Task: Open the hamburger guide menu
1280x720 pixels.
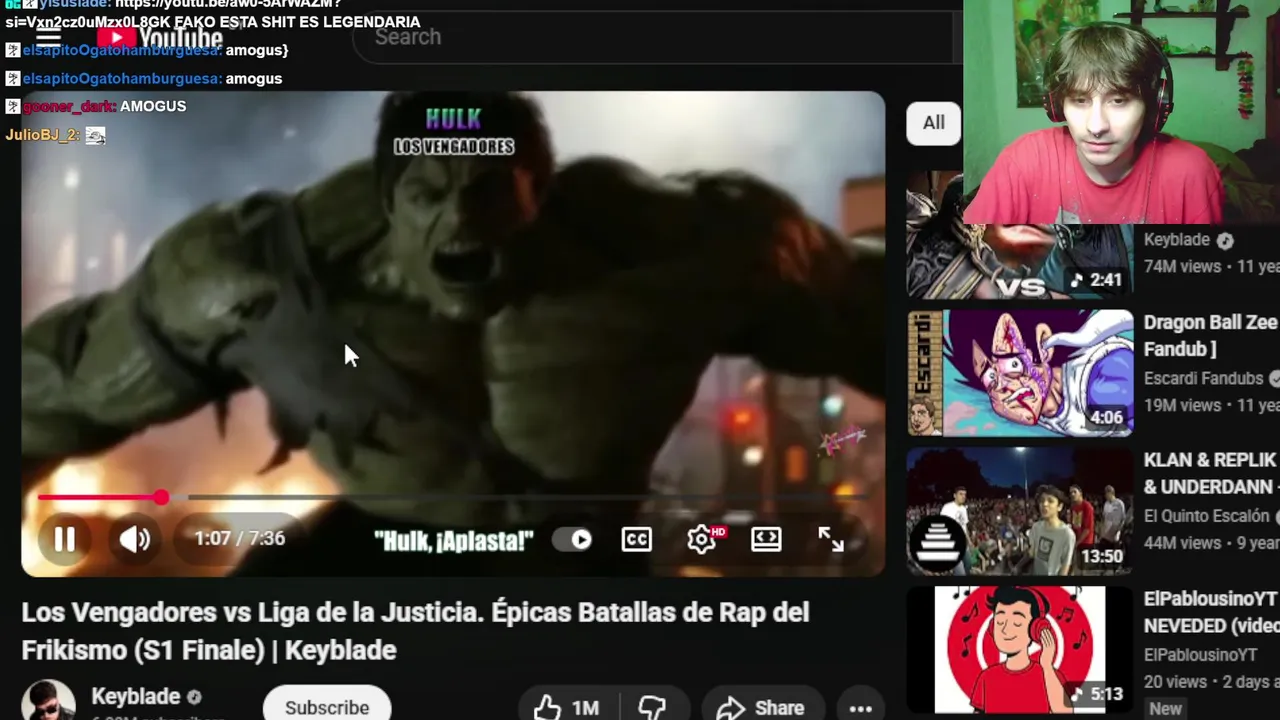Action: [48, 37]
